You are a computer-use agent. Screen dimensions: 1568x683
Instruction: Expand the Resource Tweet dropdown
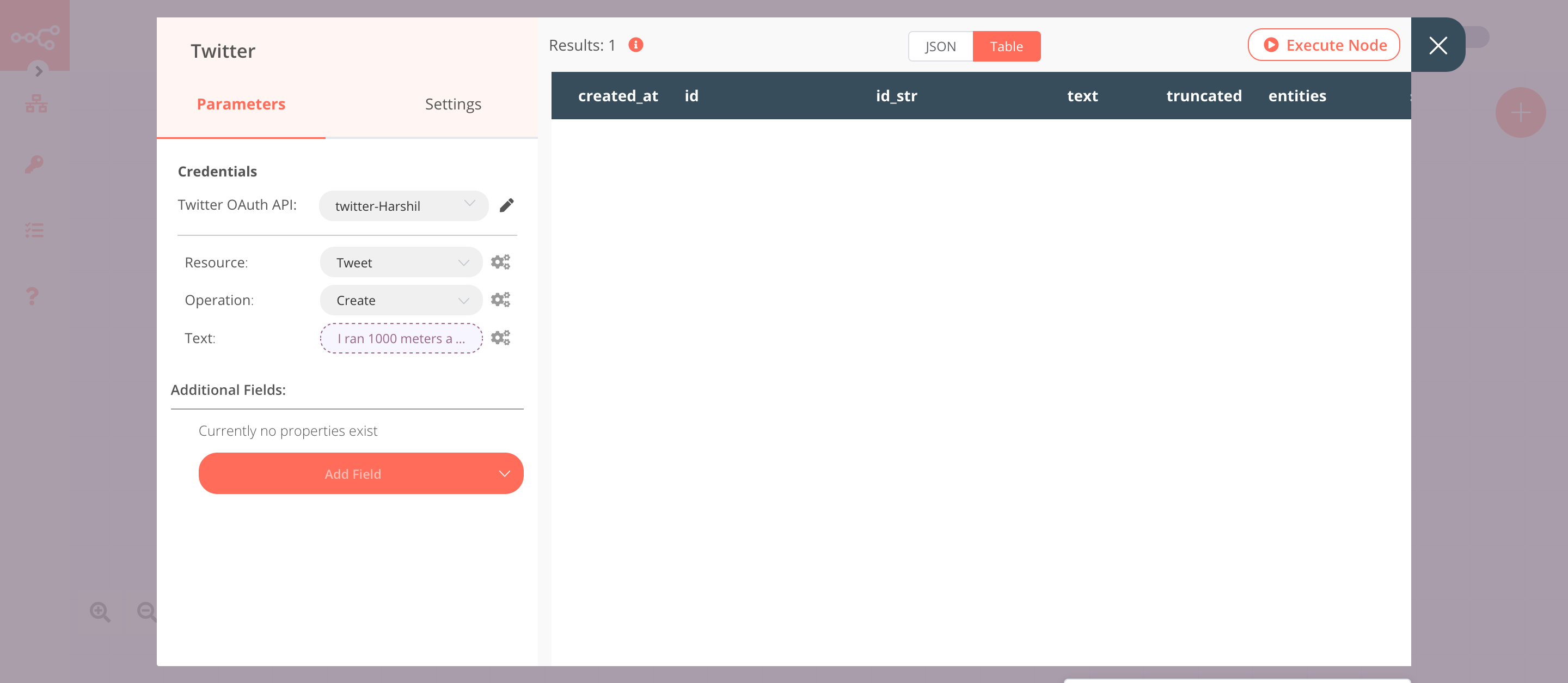click(x=399, y=262)
